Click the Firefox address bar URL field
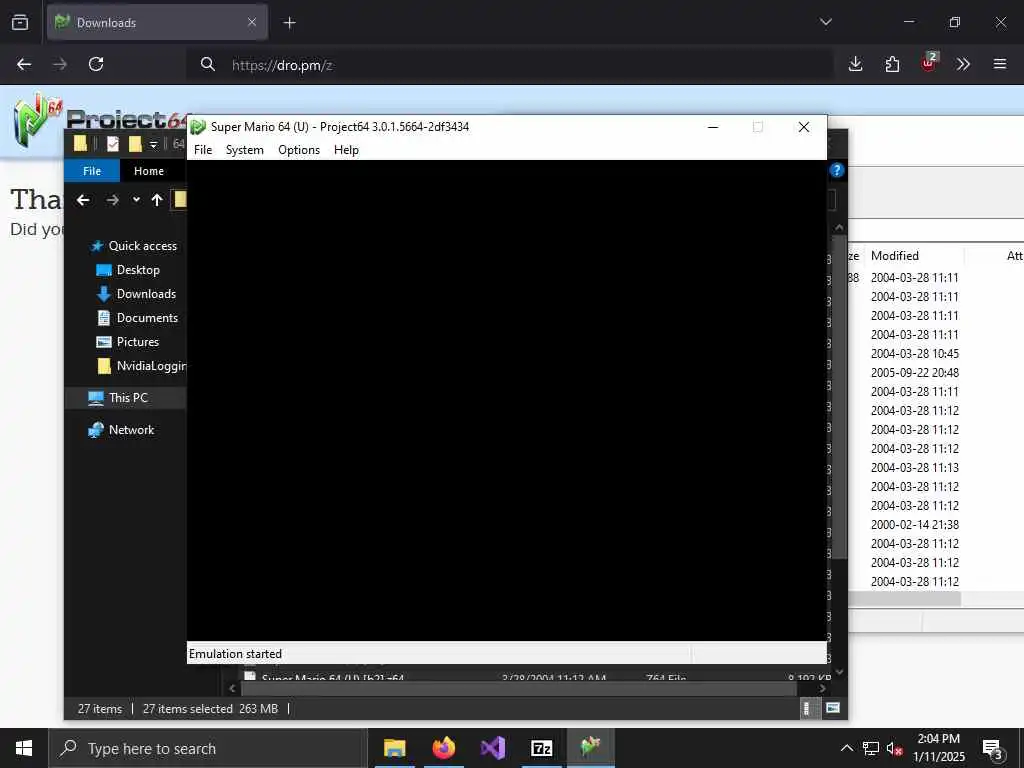 (509, 65)
